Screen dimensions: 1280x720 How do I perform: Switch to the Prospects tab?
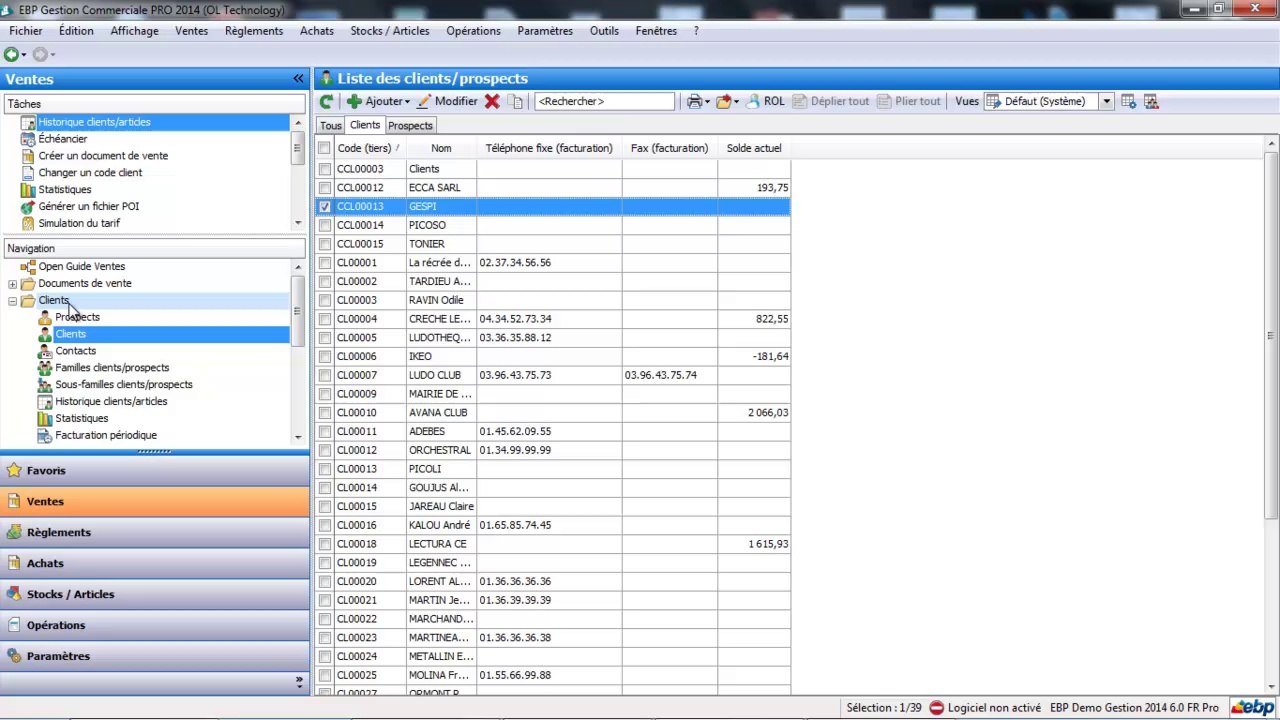[410, 126]
